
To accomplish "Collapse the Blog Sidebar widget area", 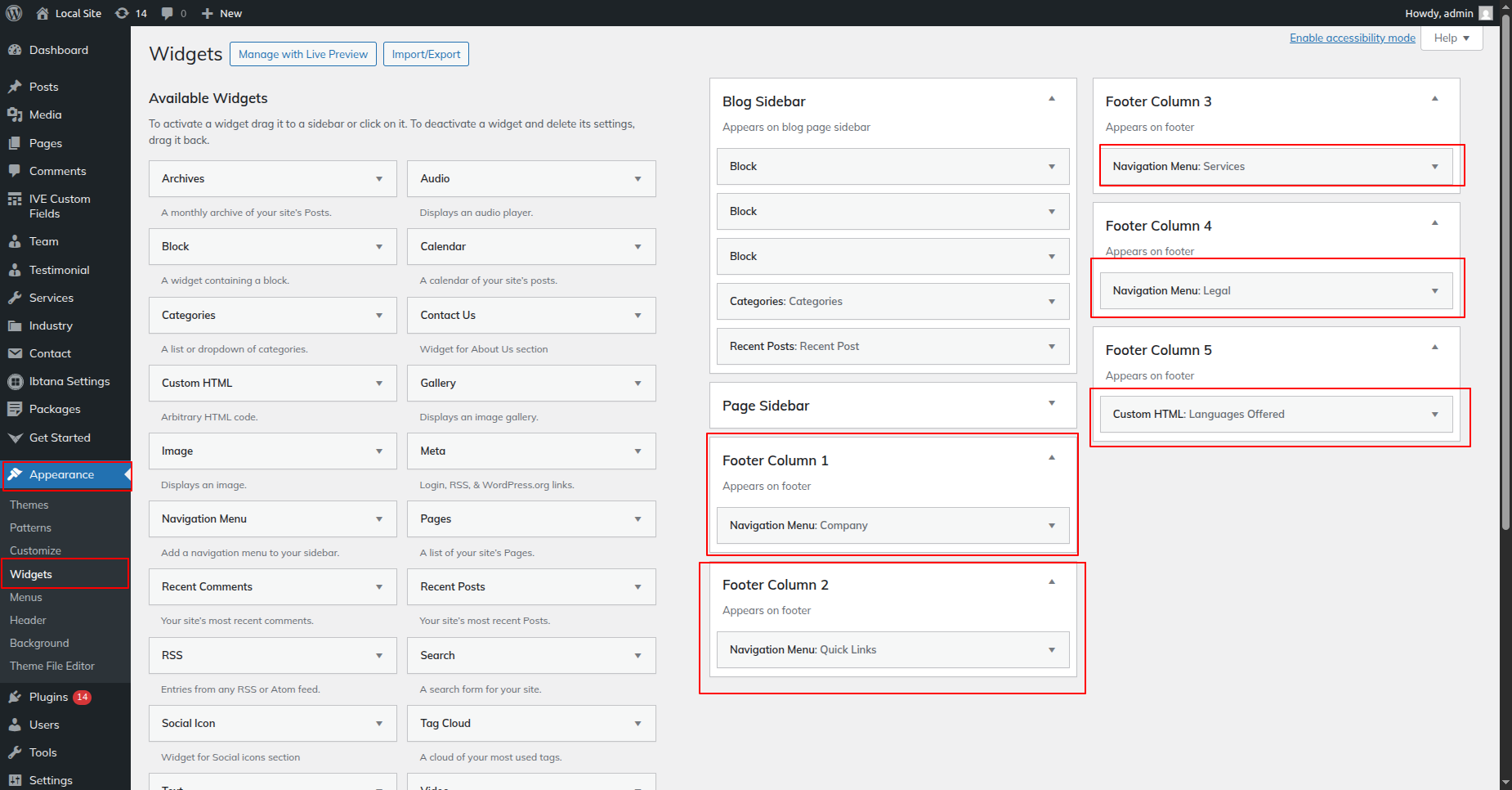I will (x=1052, y=99).
